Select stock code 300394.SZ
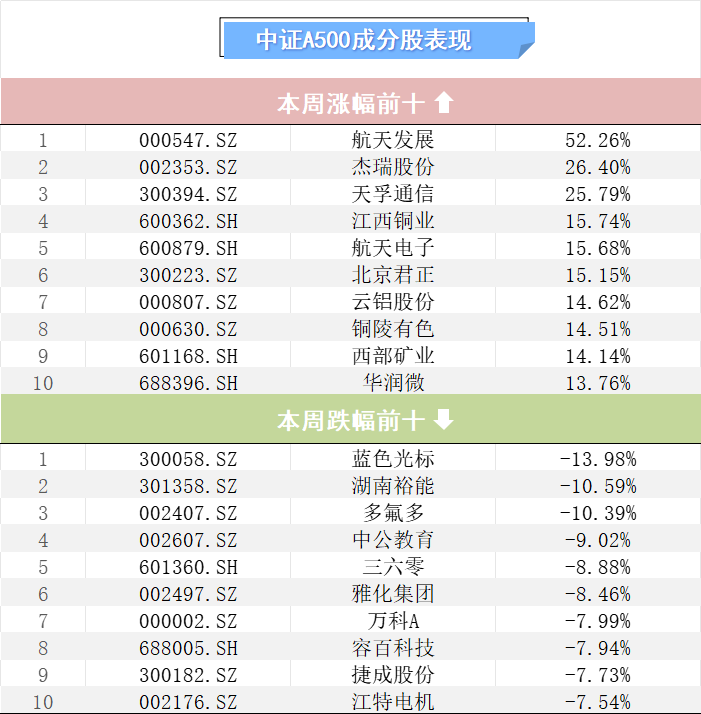The width and height of the screenshot is (701, 714). 188,194
